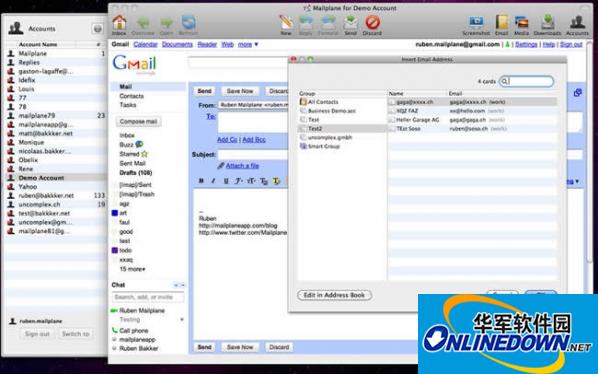
Task: Click the font size formatting icon
Action: click(x=251, y=181)
